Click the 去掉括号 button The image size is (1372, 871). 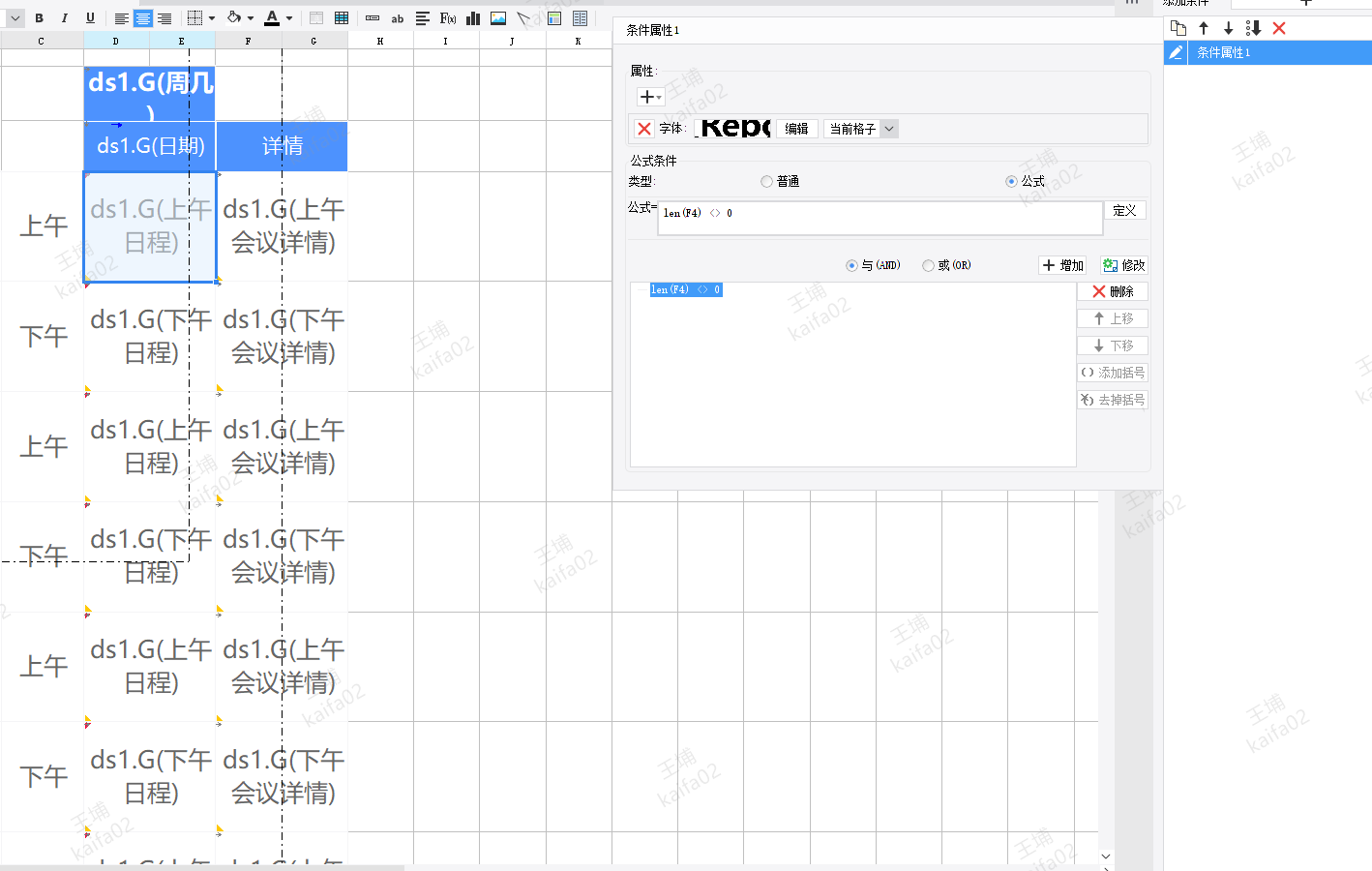click(x=1113, y=400)
